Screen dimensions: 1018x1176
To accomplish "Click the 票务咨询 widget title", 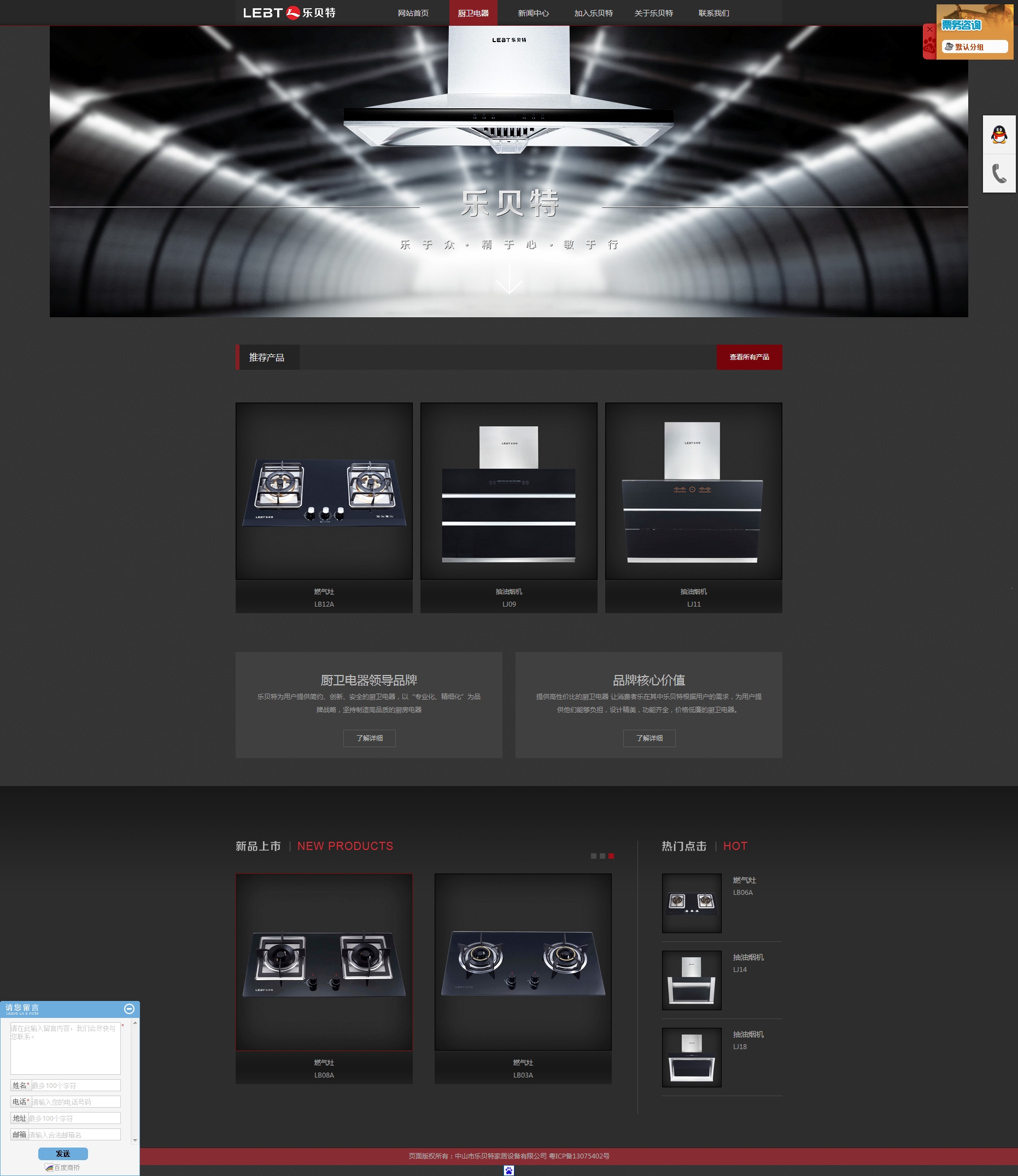I will tap(961, 25).
